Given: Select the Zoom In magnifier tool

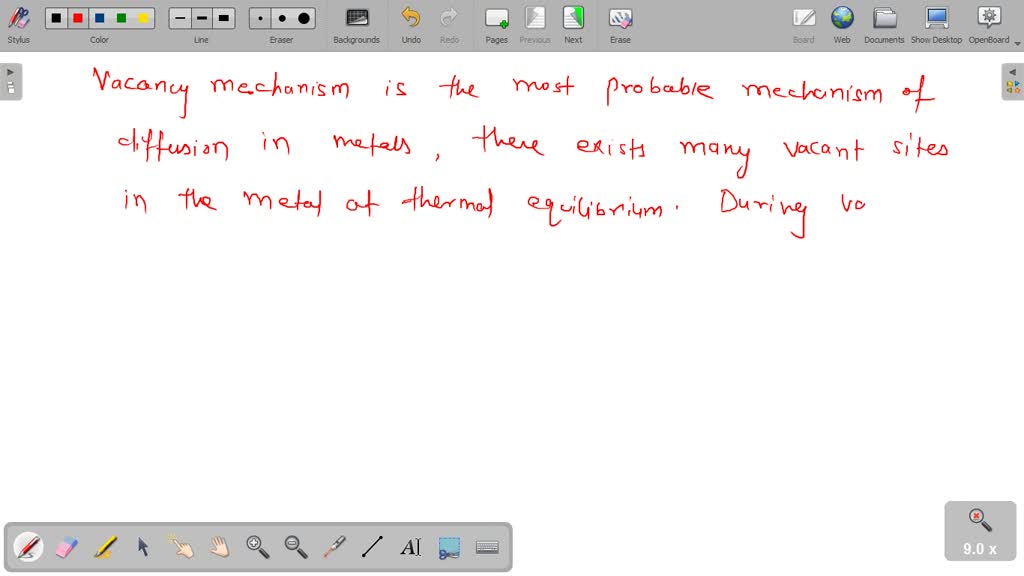Looking at the screenshot, I should (x=257, y=547).
